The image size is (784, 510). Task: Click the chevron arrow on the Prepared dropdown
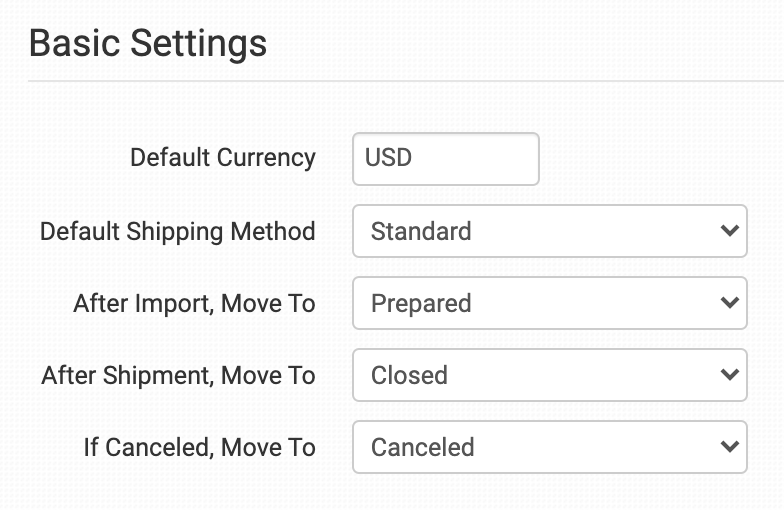728,303
